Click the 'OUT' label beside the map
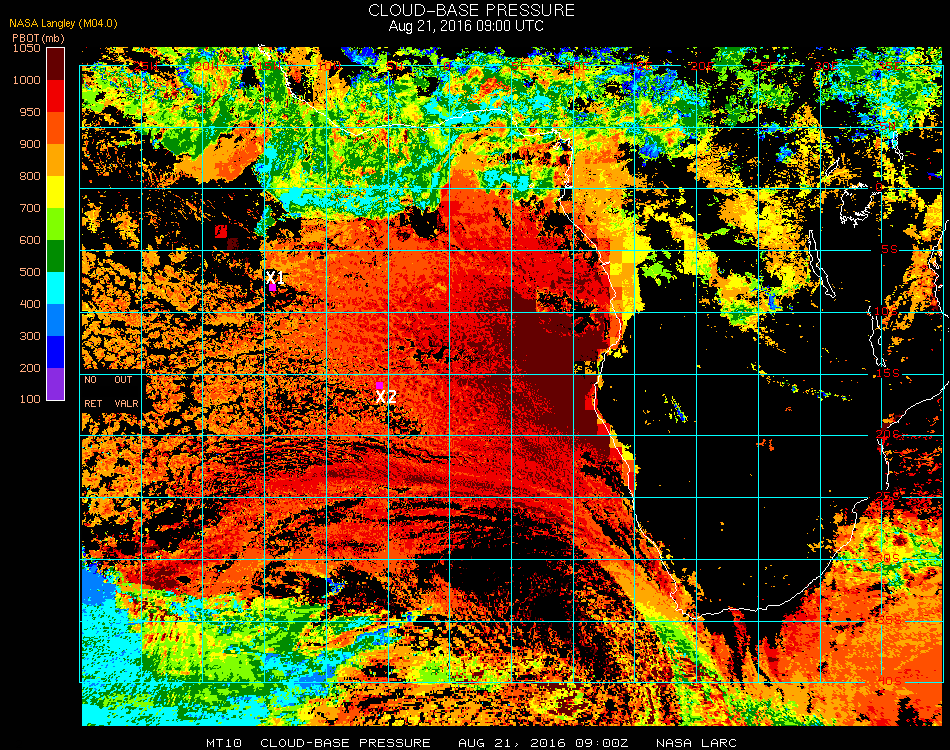 pos(123,380)
